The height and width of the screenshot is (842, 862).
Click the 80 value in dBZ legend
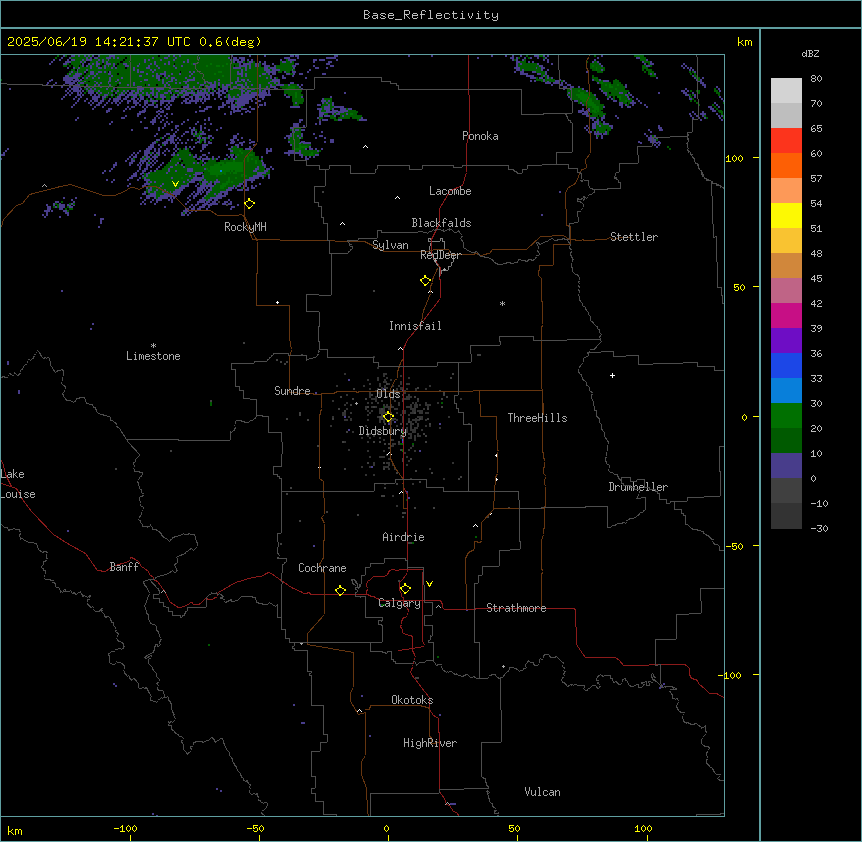click(x=816, y=79)
